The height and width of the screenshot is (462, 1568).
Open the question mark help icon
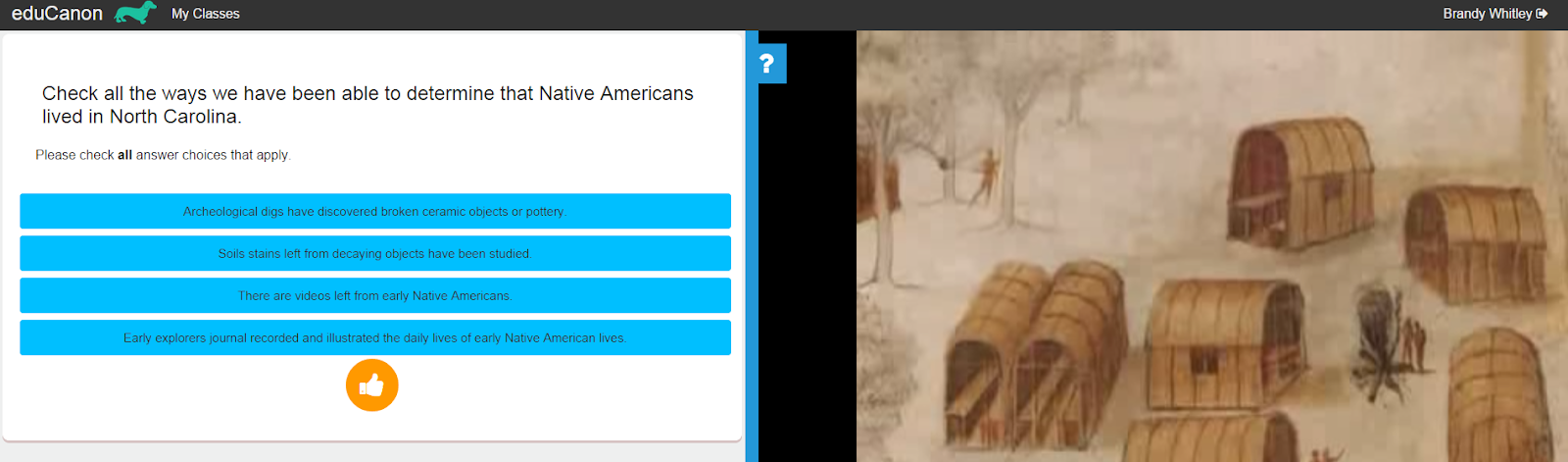point(767,64)
